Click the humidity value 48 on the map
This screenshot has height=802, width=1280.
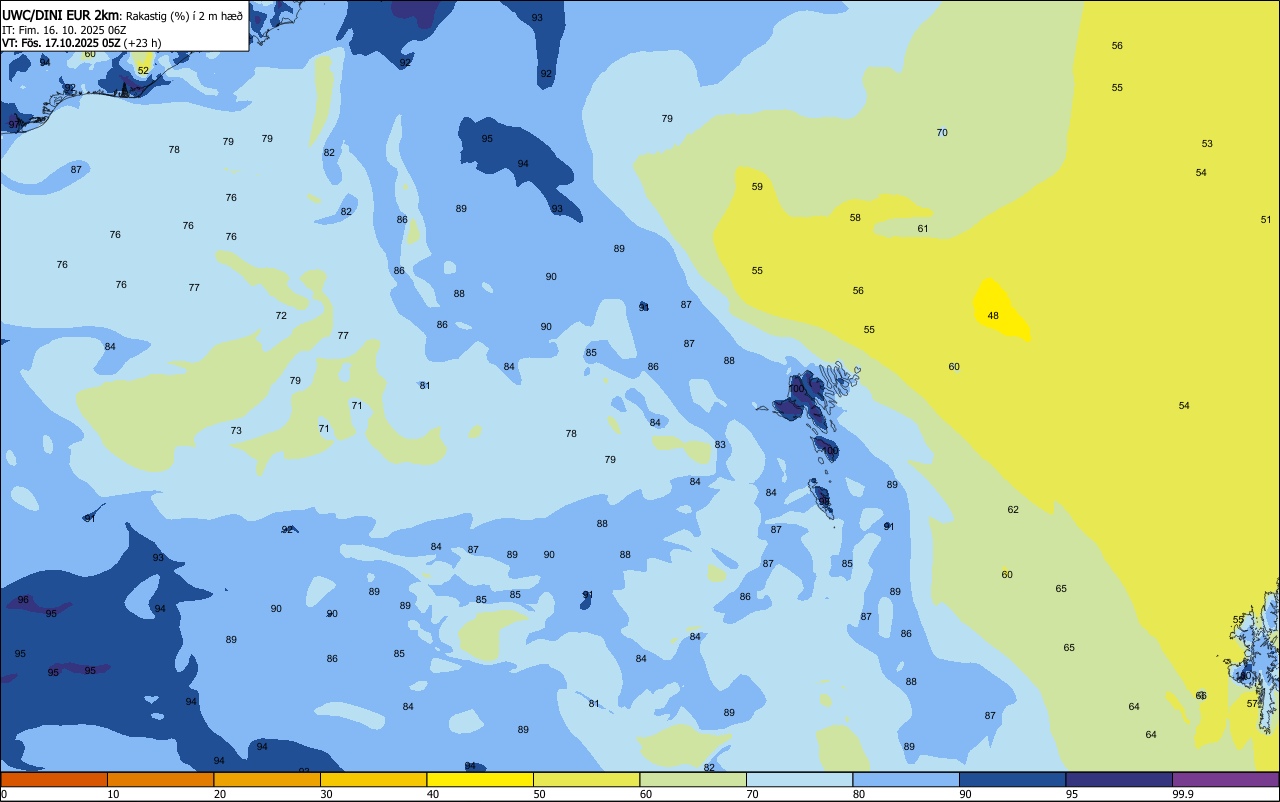[993, 315]
